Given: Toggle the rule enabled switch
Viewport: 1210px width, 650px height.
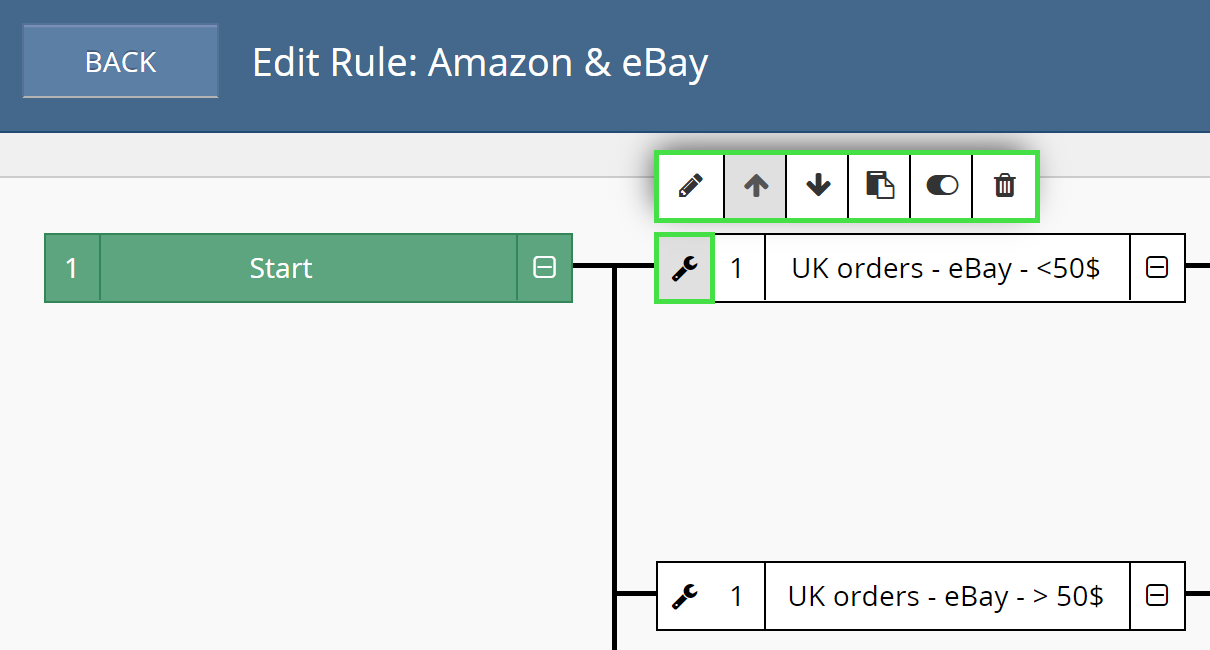Looking at the screenshot, I should click(x=942, y=186).
